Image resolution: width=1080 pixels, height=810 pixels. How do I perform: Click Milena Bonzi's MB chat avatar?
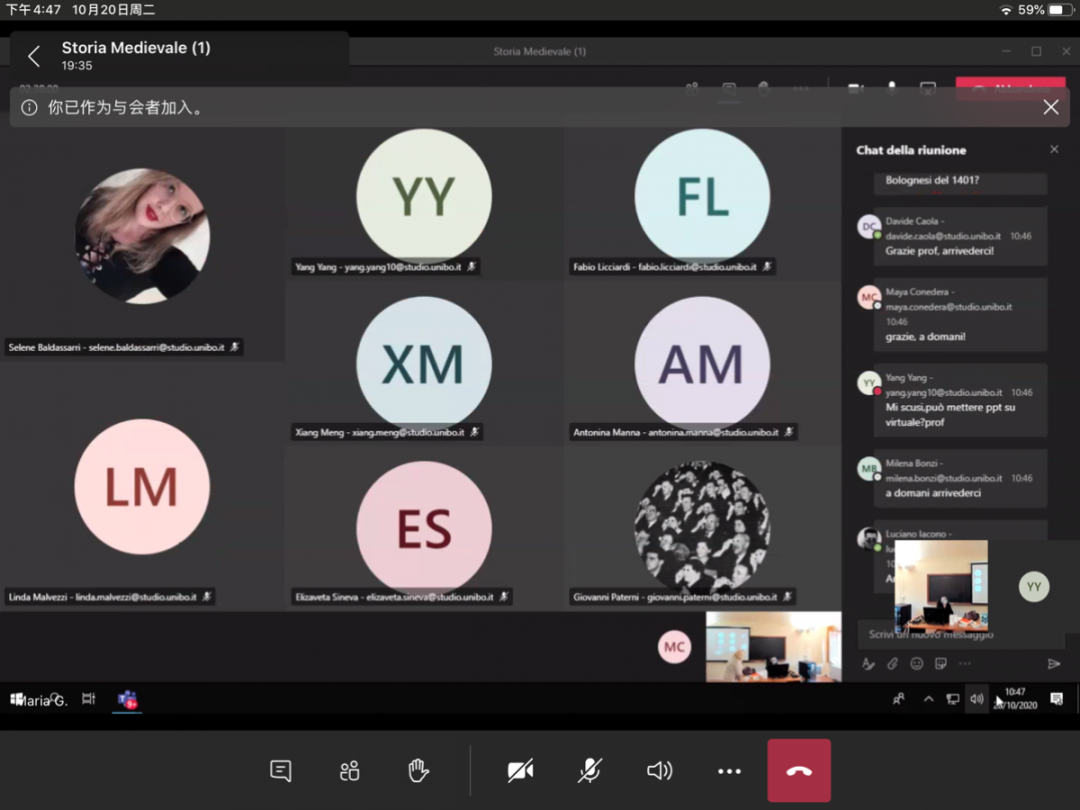869,468
